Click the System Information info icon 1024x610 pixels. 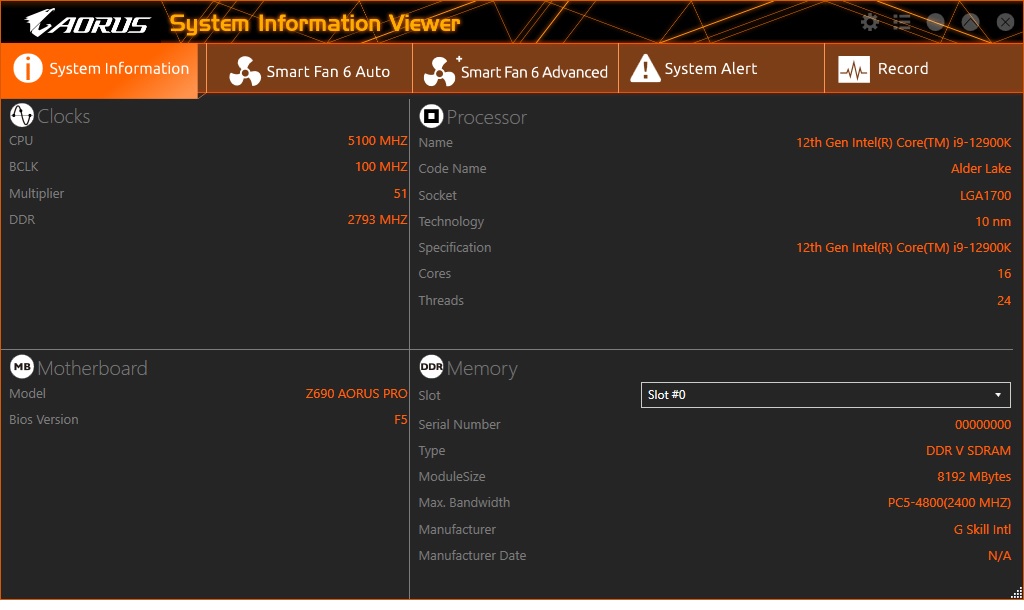tap(27, 68)
